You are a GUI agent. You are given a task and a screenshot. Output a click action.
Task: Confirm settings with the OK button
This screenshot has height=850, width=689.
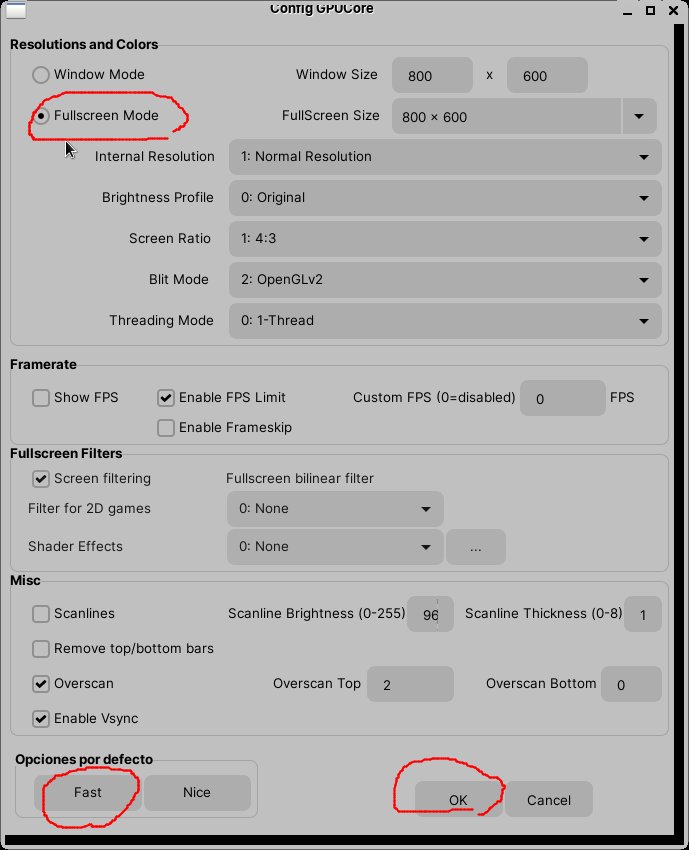tap(458, 800)
